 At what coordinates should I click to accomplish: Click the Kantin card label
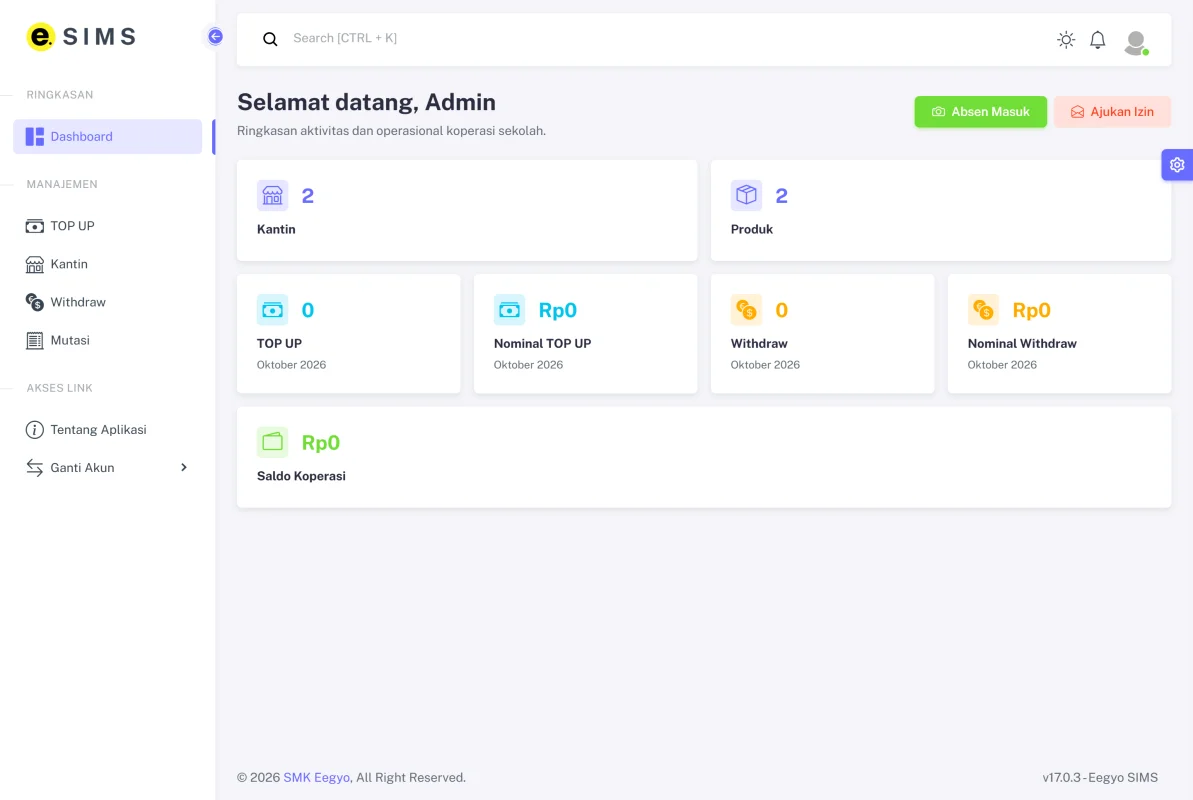tap(276, 229)
